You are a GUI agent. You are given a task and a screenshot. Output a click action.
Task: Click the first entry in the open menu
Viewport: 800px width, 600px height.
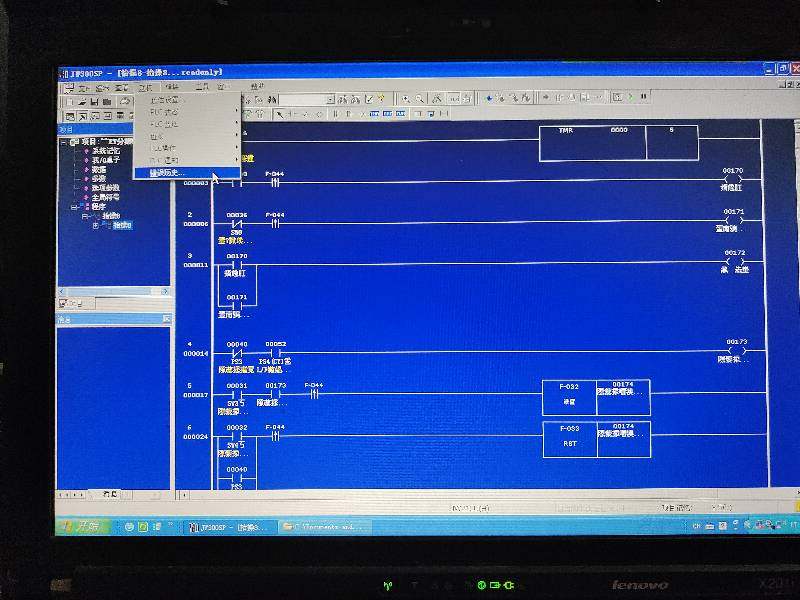(x=187, y=99)
